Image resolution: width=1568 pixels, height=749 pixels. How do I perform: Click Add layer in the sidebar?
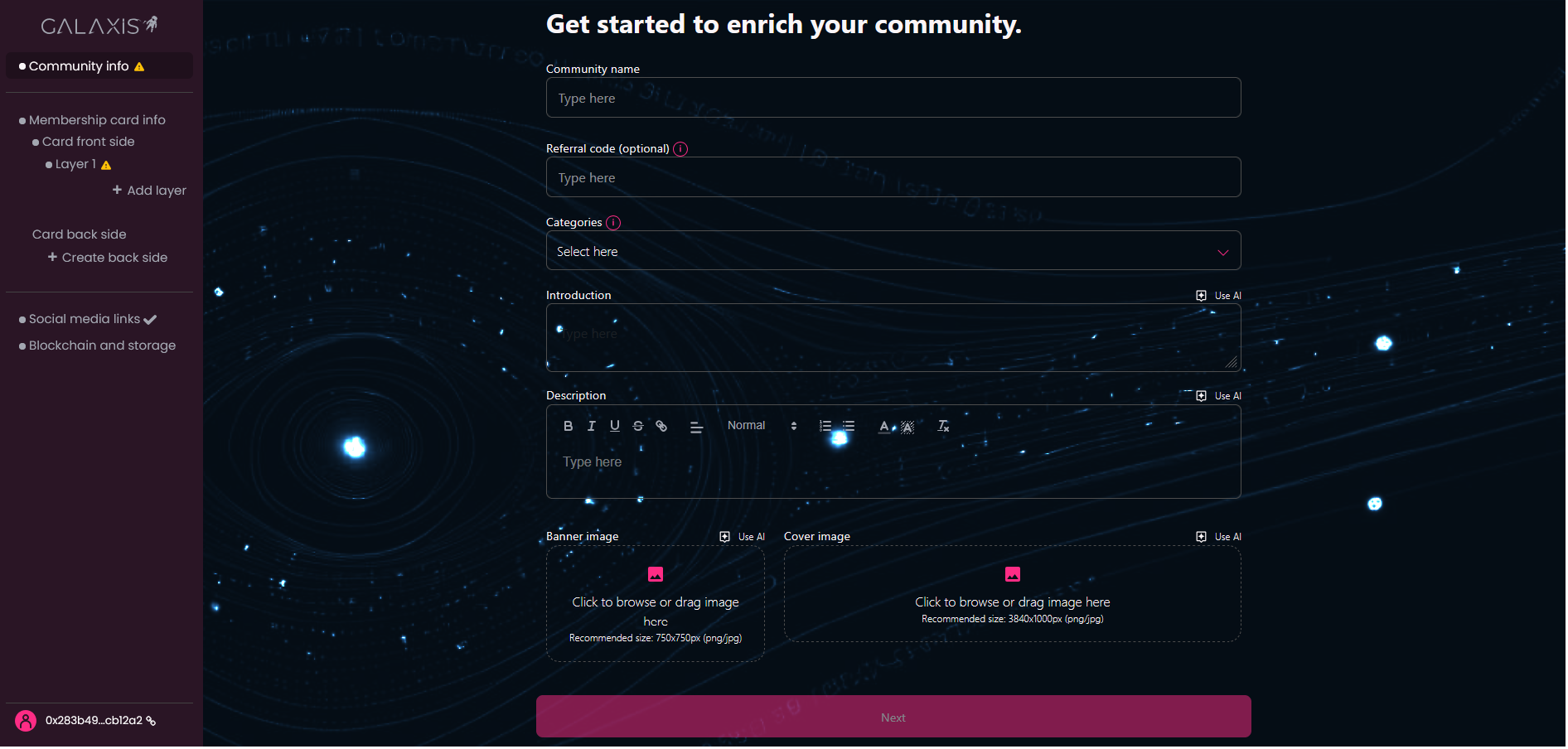pos(149,191)
